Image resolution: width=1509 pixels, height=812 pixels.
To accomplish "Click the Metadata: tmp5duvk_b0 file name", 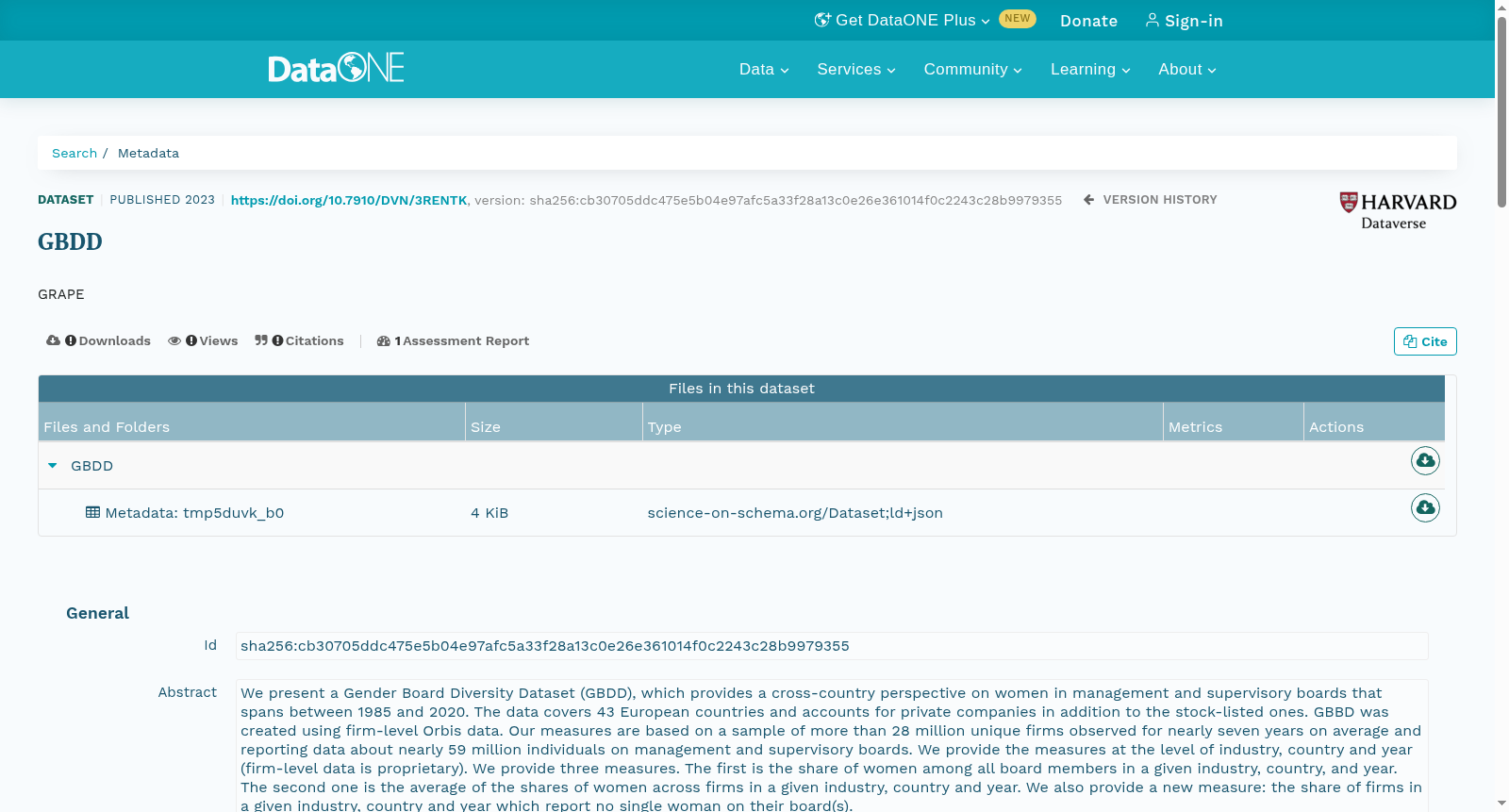I will 194,513.
